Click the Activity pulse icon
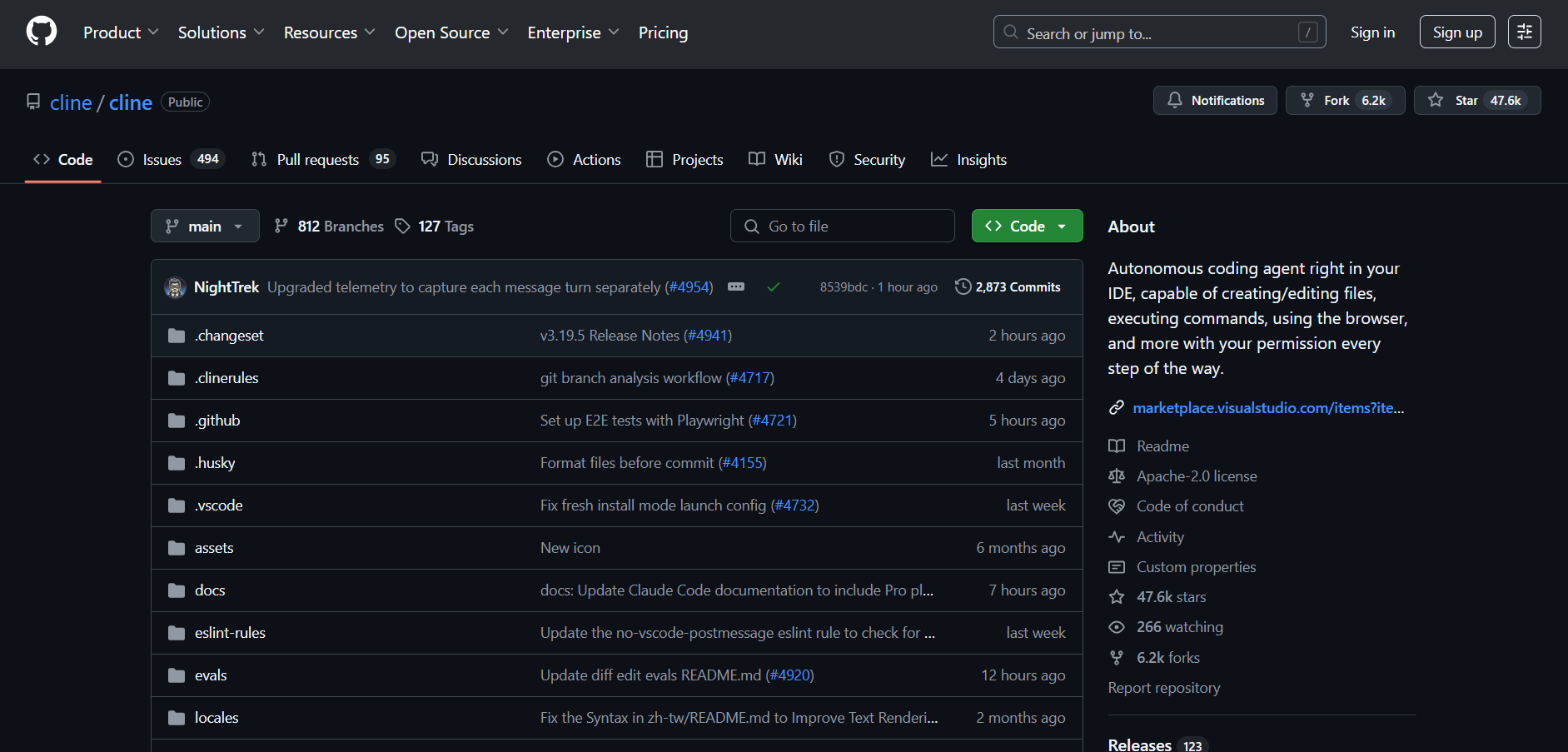This screenshot has height=752, width=1568. coord(1117,536)
